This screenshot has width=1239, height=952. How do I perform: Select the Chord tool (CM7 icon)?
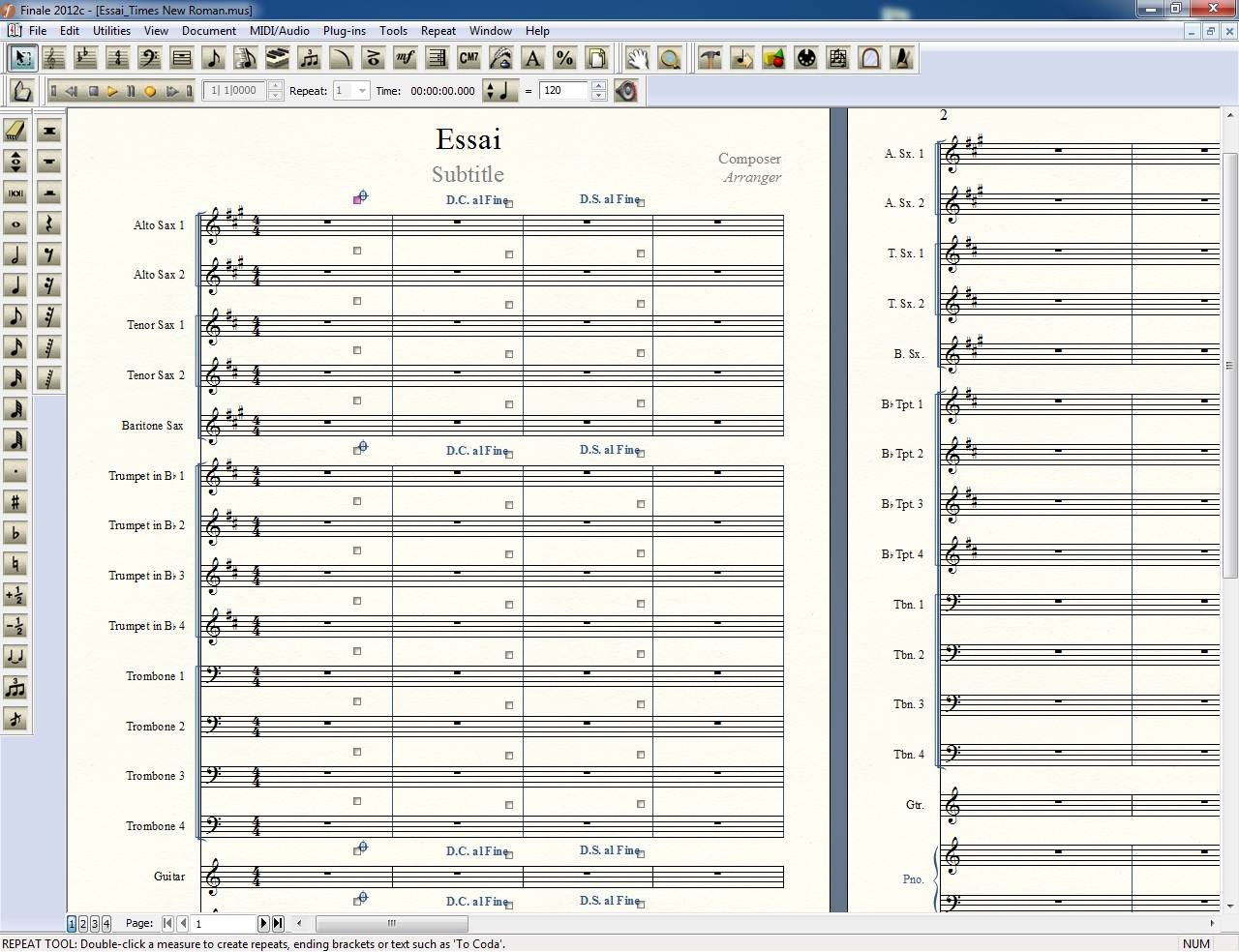tap(468, 58)
